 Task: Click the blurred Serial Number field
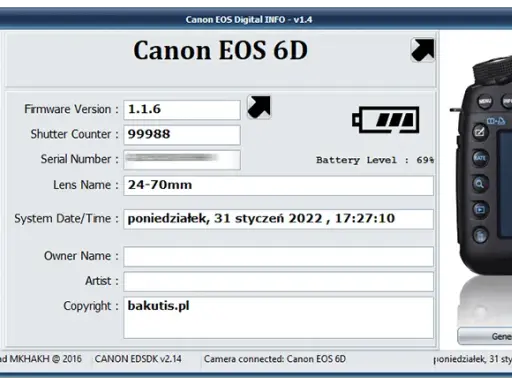click(182, 160)
